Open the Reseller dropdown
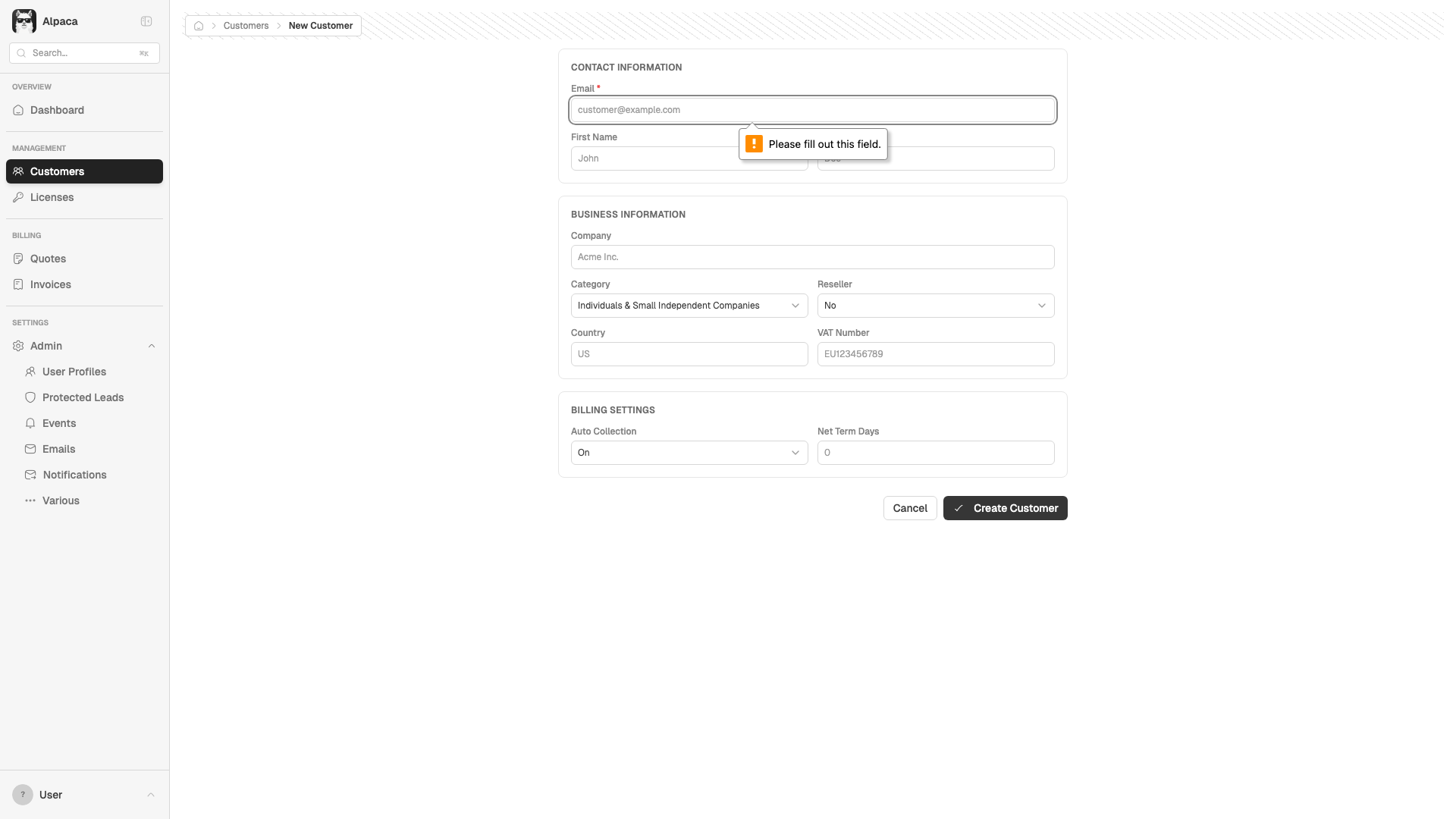 pos(934,306)
